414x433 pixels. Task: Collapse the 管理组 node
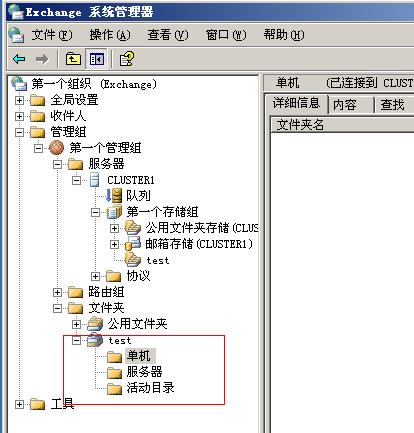19,132
